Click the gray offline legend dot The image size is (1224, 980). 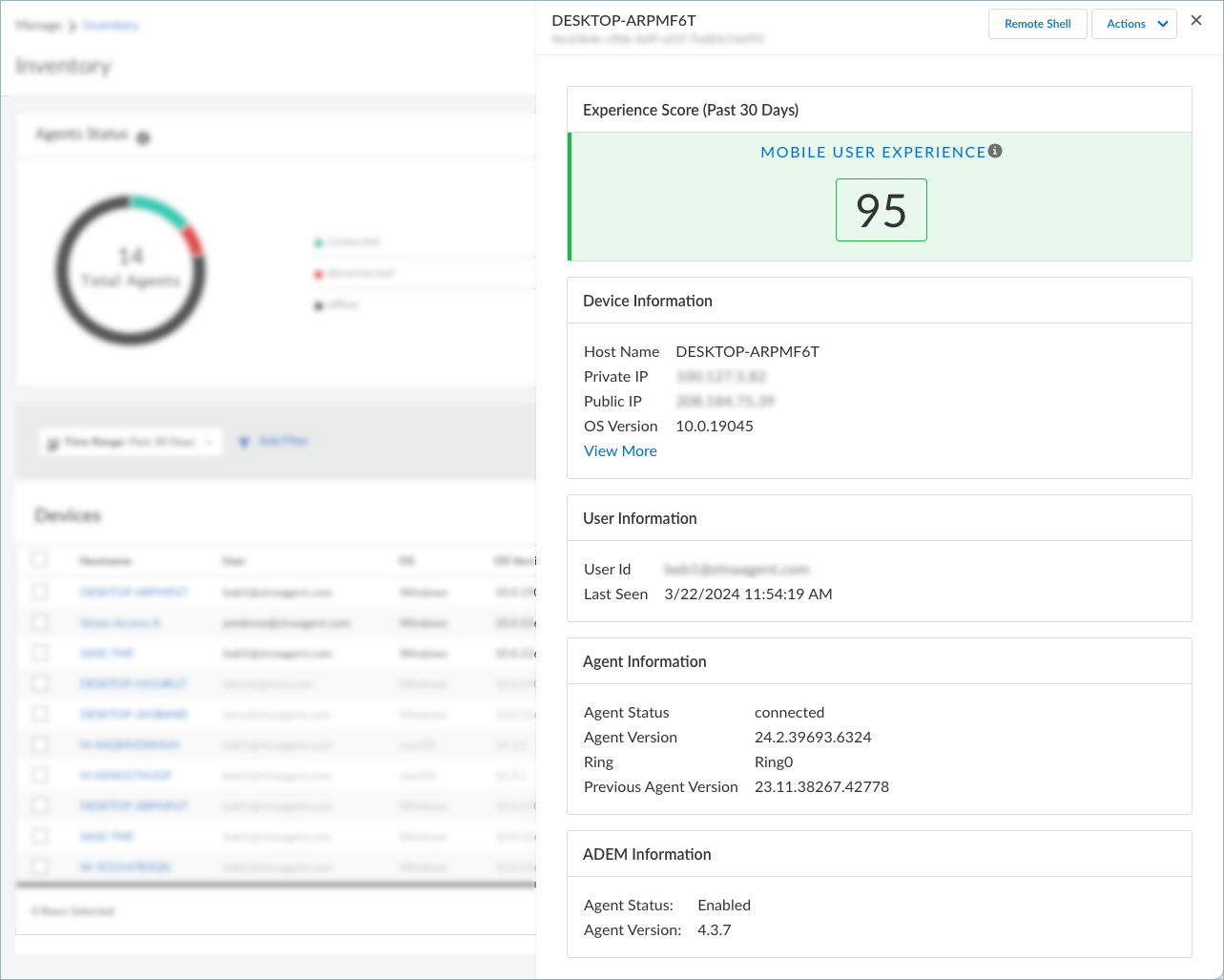pos(319,305)
